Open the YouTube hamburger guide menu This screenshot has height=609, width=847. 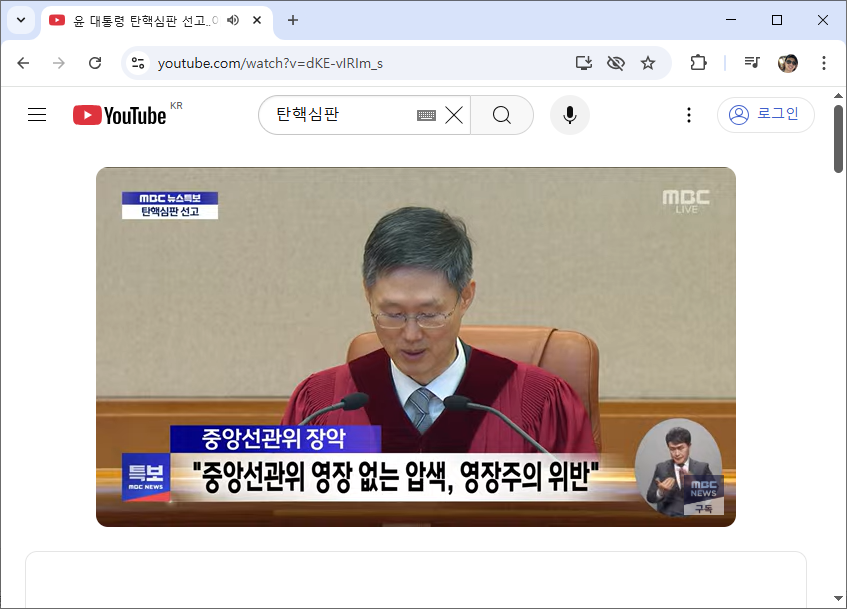[x=37, y=115]
